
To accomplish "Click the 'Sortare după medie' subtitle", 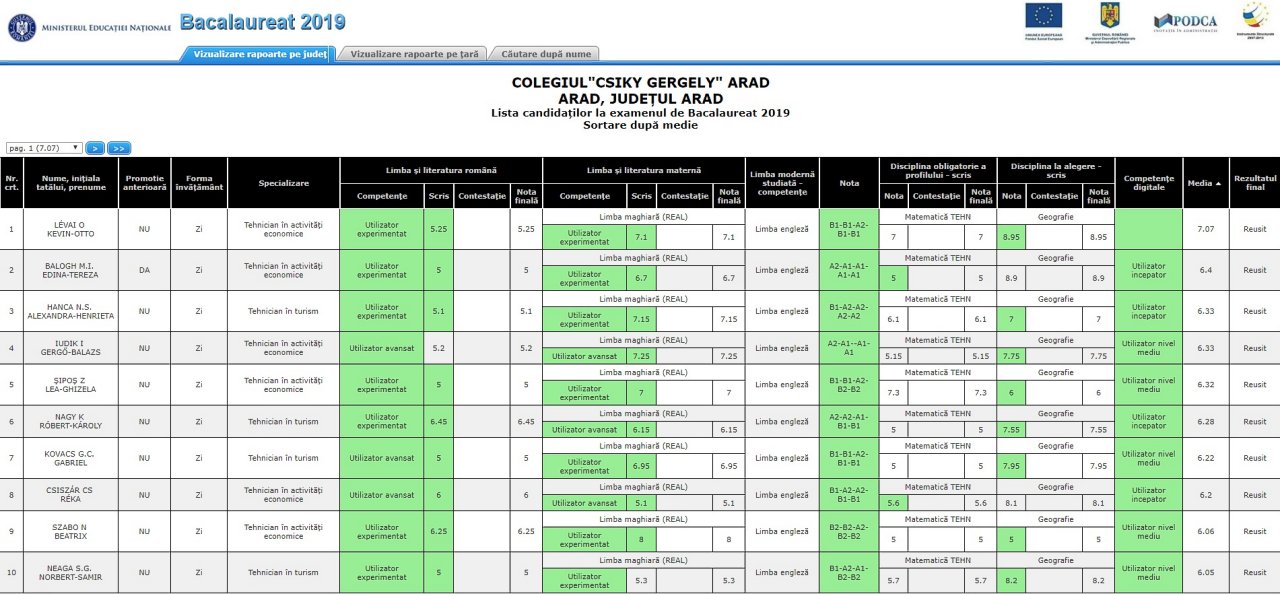I will tap(640, 125).
